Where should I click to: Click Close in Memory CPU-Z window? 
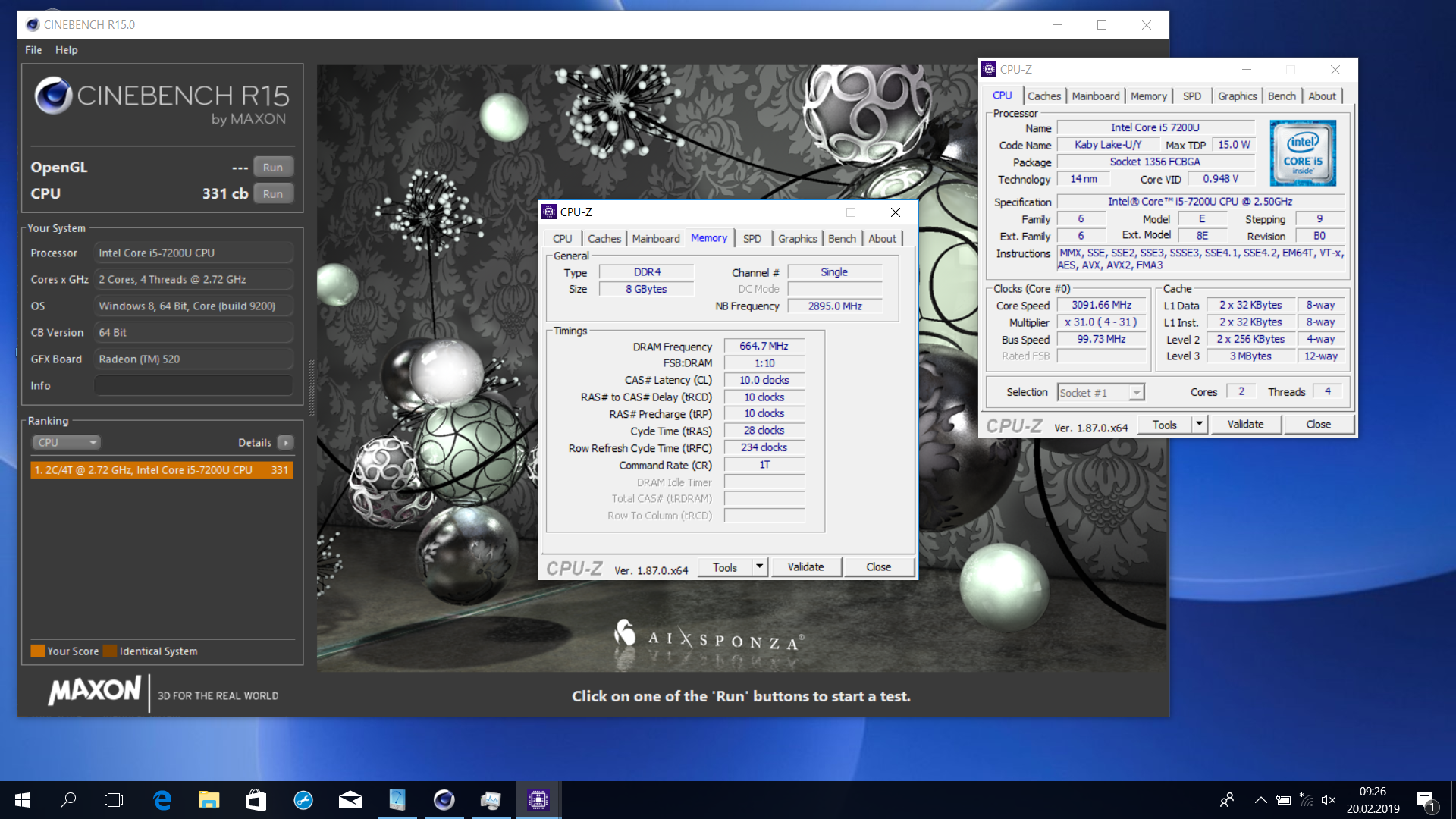[878, 567]
